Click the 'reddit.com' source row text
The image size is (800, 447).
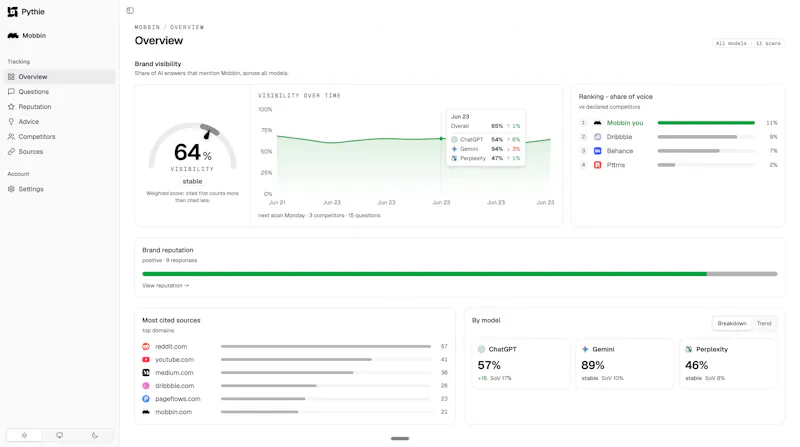click(x=171, y=346)
